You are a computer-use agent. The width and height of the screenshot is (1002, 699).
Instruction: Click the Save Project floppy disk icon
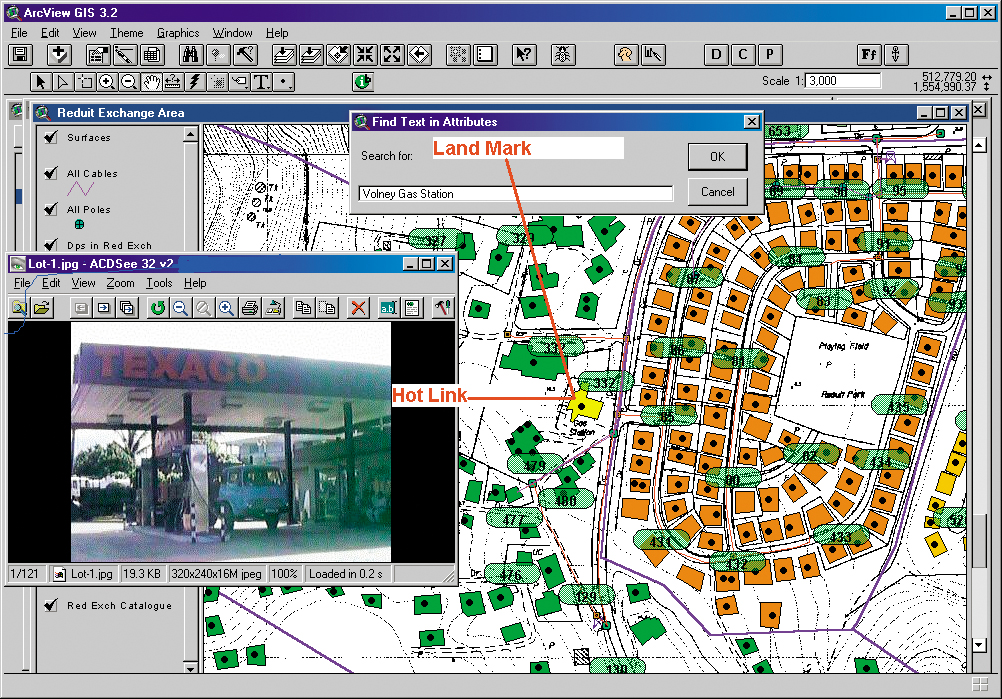[20, 55]
